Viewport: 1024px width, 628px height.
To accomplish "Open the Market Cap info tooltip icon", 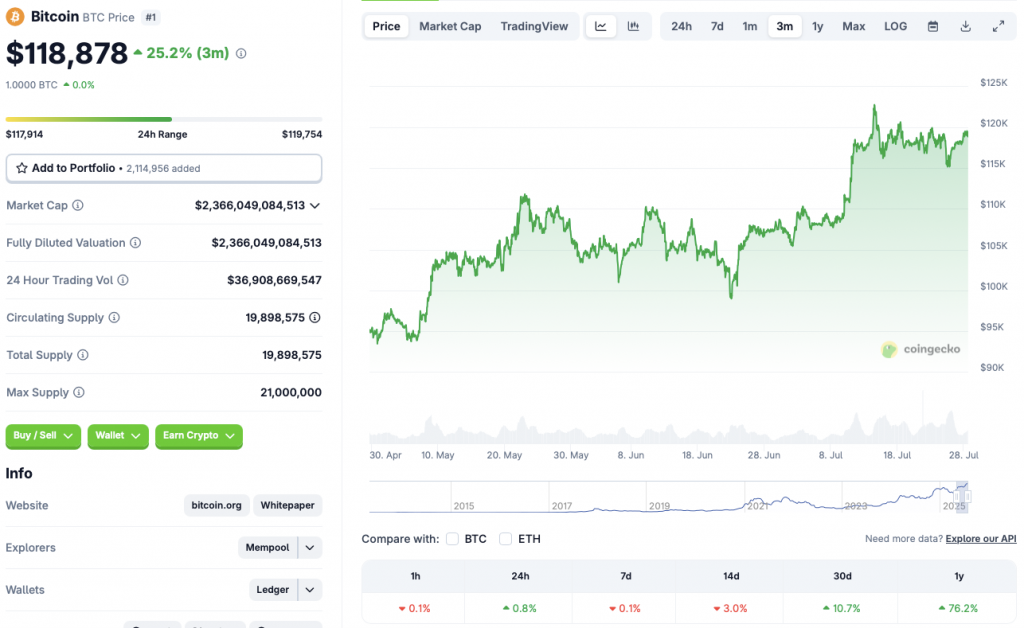I will (x=77, y=205).
